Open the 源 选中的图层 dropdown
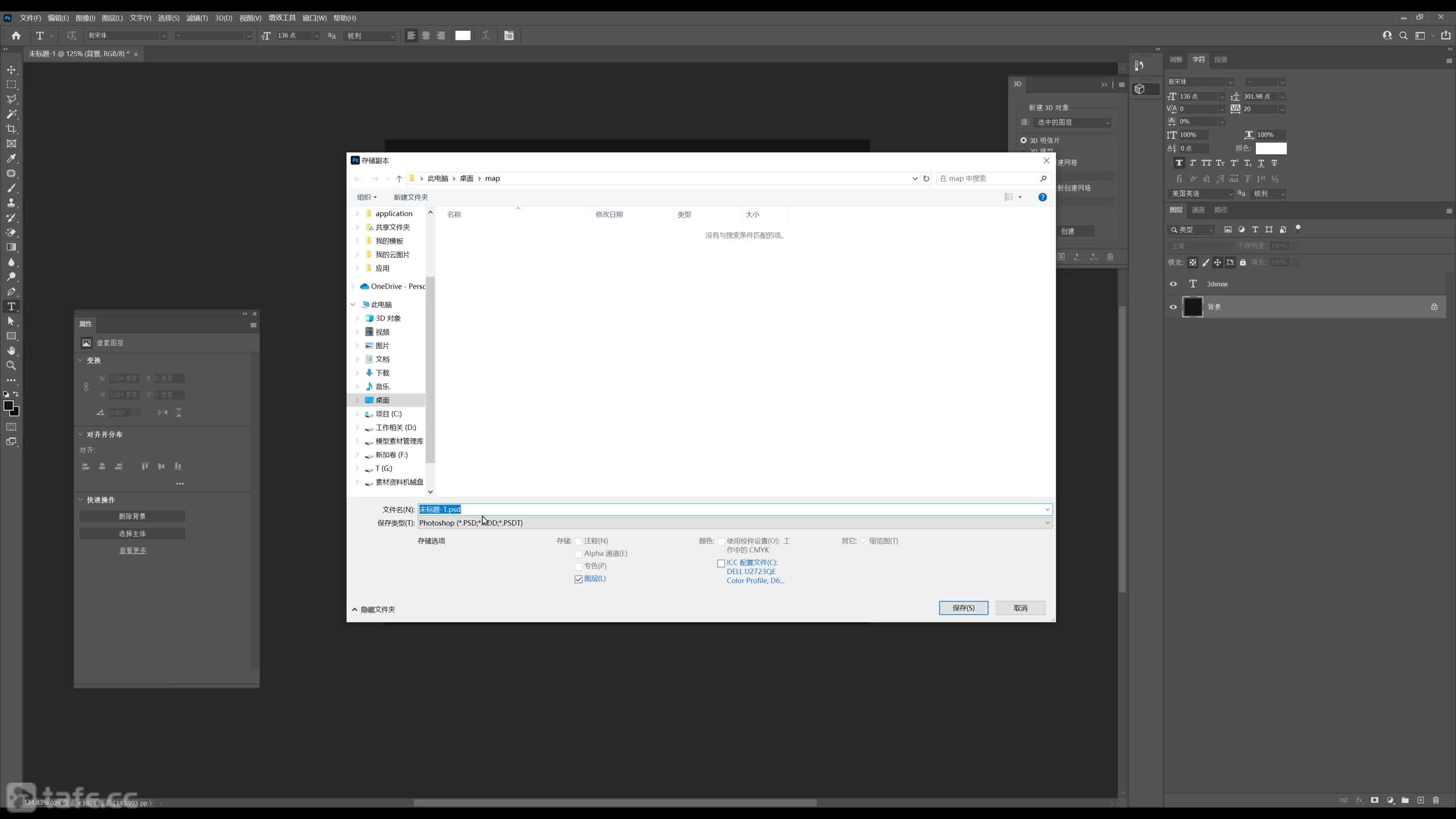This screenshot has width=1456, height=819. coord(1073,122)
